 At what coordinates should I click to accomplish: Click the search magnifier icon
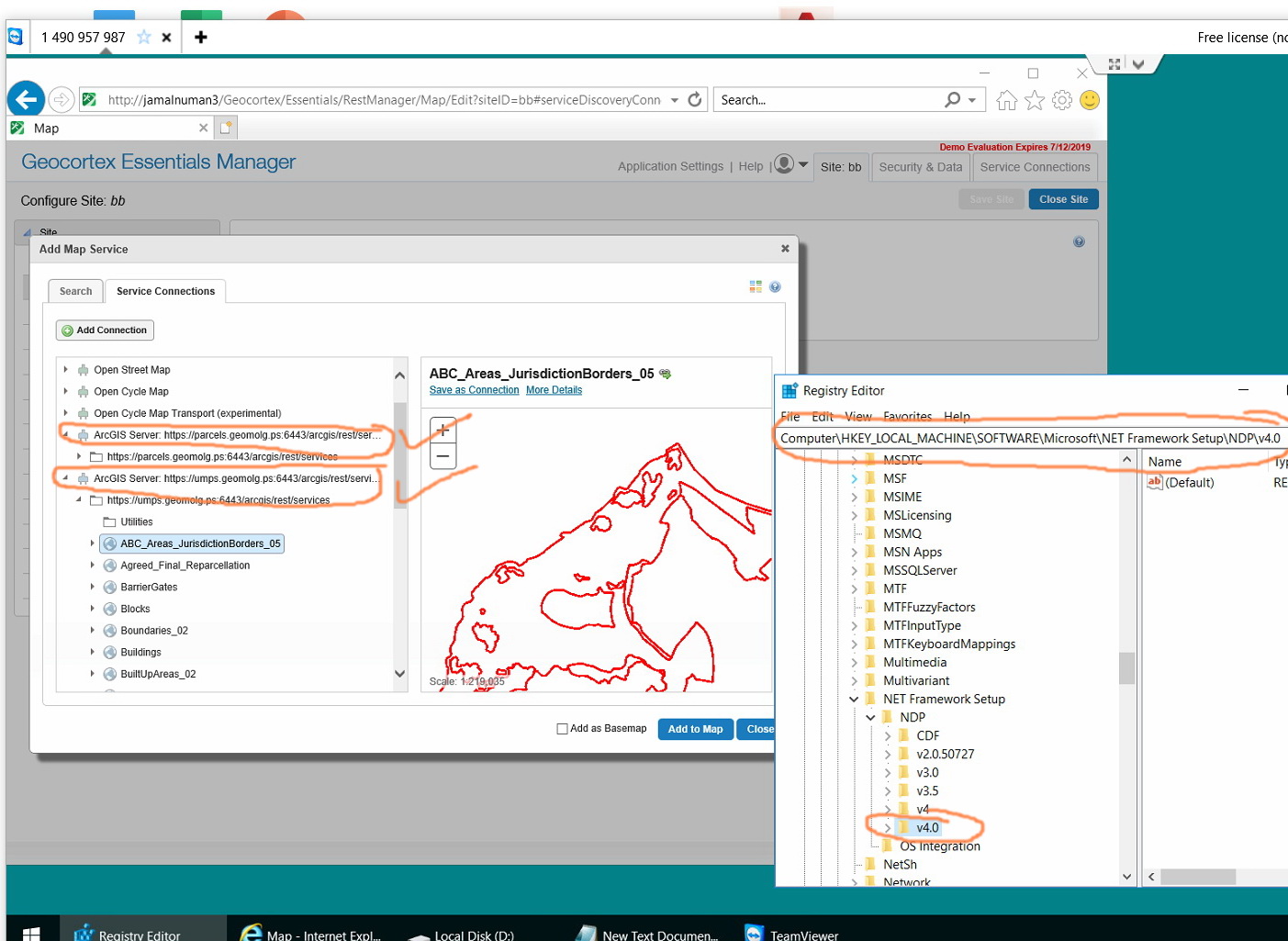(x=953, y=99)
